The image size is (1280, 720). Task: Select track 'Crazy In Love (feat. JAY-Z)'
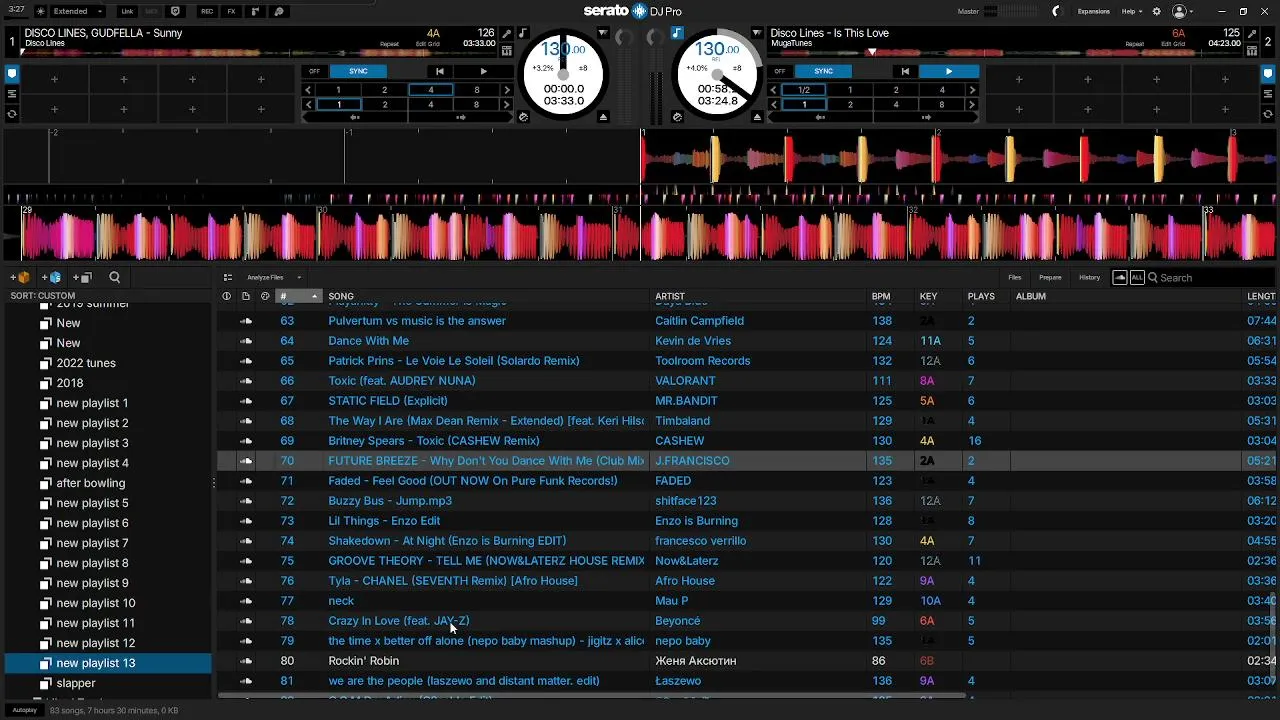coord(398,621)
